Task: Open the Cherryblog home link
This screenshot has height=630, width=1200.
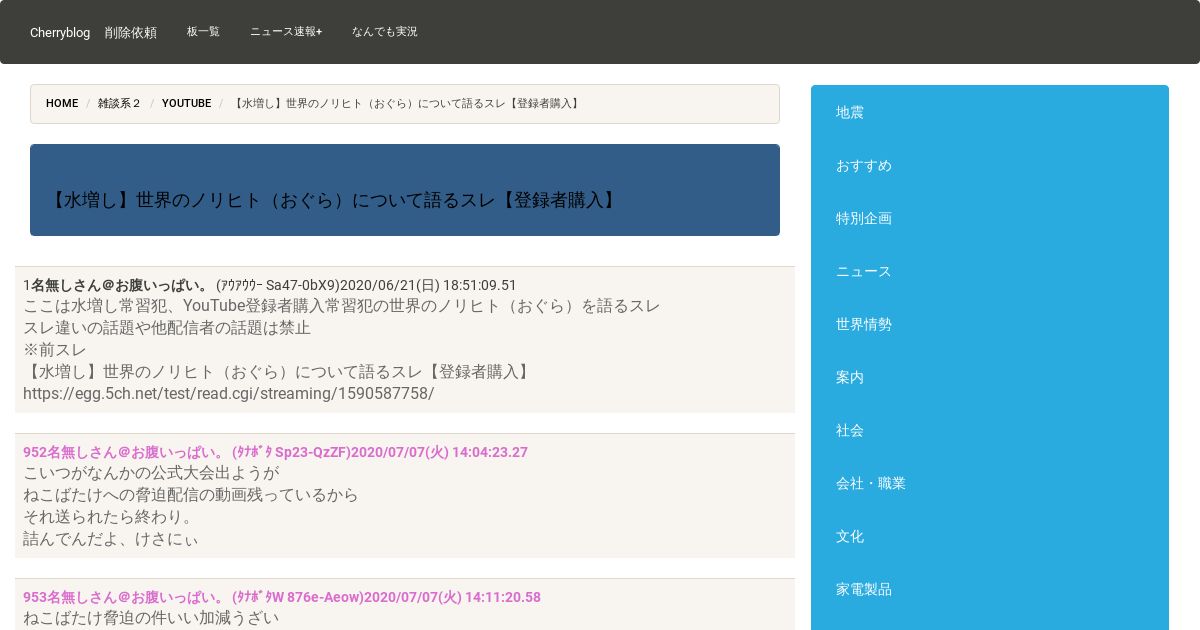Action: click(60, 32)
